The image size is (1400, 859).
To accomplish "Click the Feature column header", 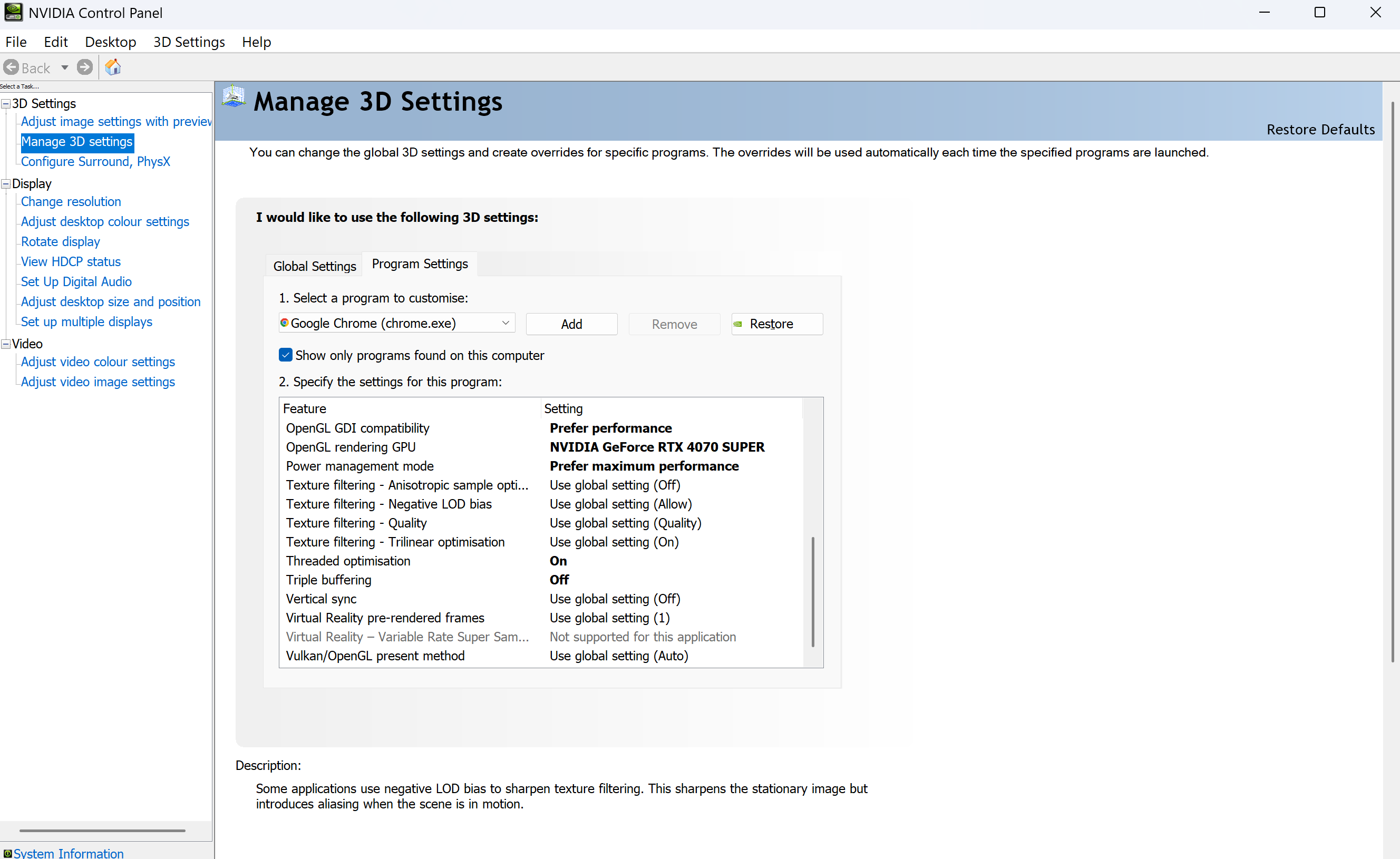I will [410, 408].
